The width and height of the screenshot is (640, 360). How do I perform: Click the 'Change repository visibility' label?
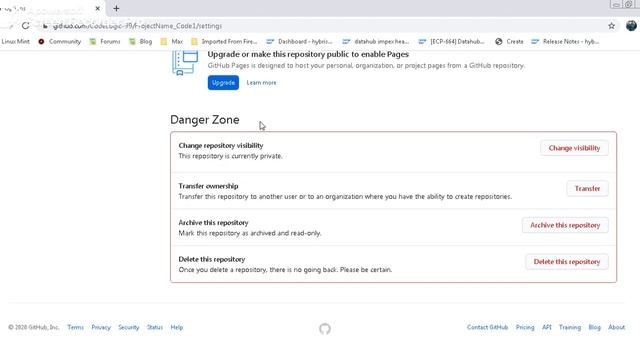click(221, 146)
